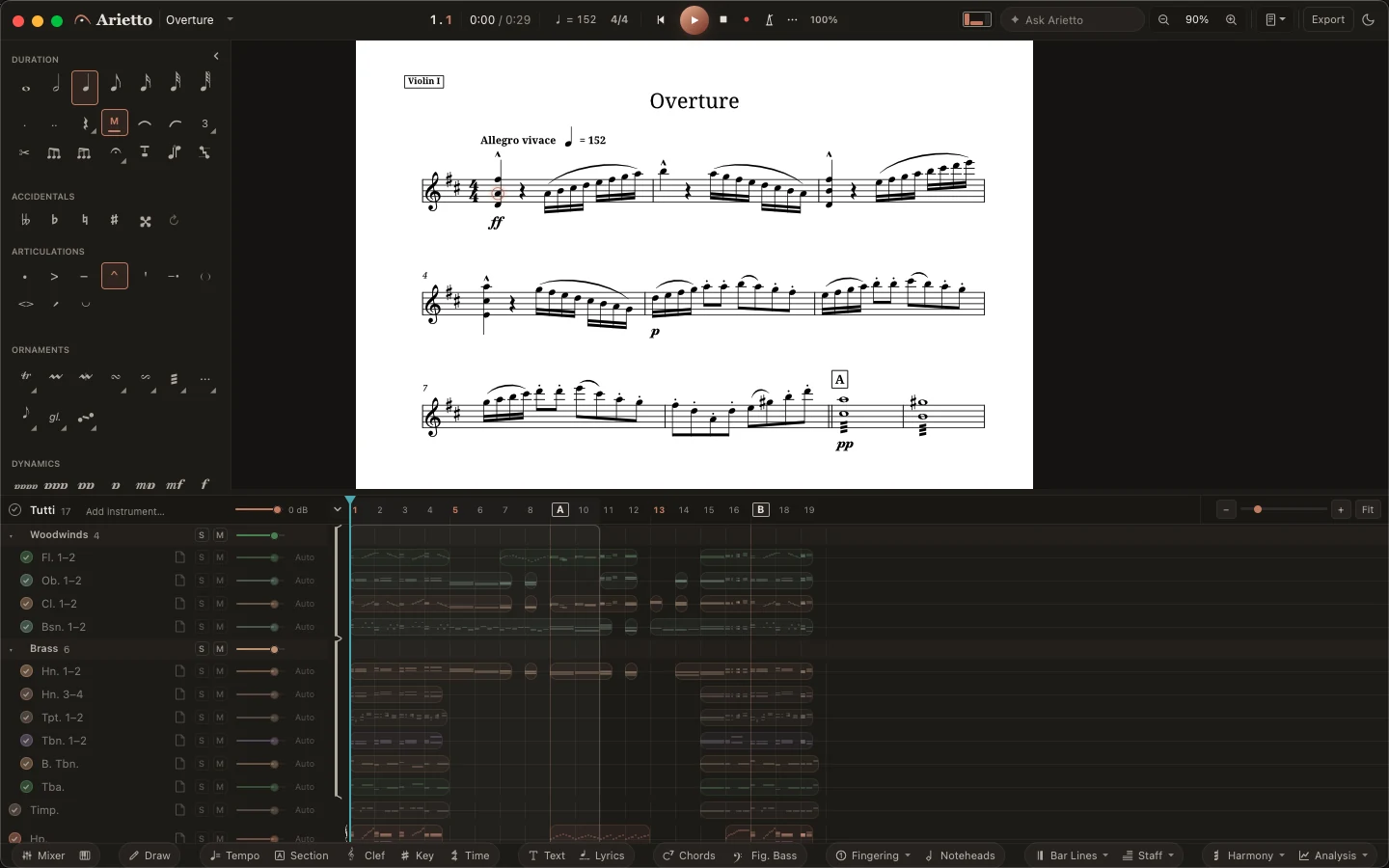
Task: Collapse the Brass group
Action: 12,649
